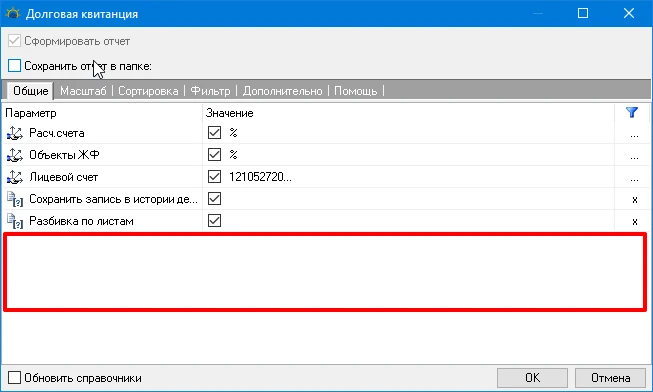Click the Сохранить запись в истории row icon
This screenshot has width=653, height=392.
pyautogui.click(x=15, y=199)
